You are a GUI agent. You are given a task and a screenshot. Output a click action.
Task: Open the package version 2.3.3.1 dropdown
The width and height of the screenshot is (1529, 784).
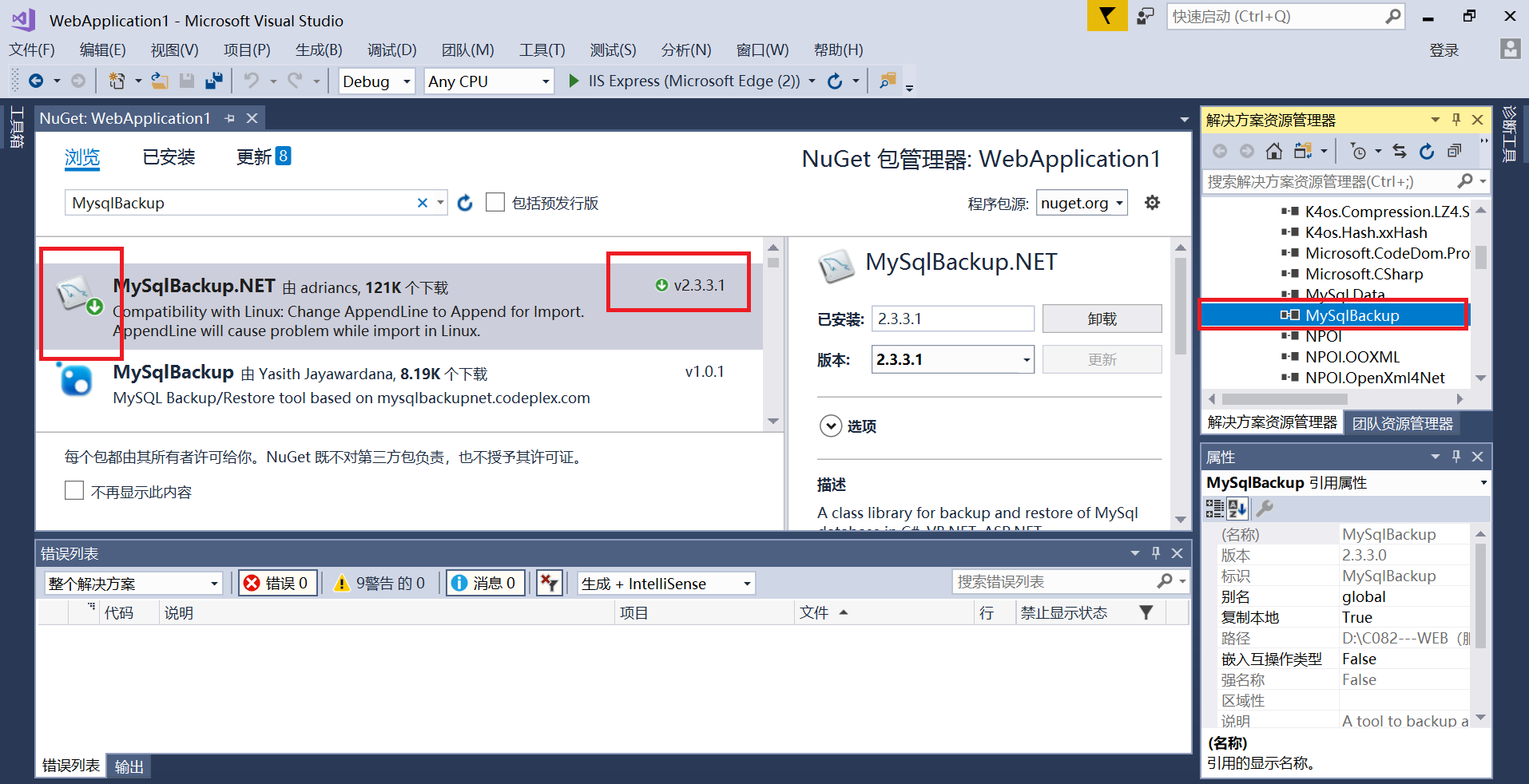(952, 359)
